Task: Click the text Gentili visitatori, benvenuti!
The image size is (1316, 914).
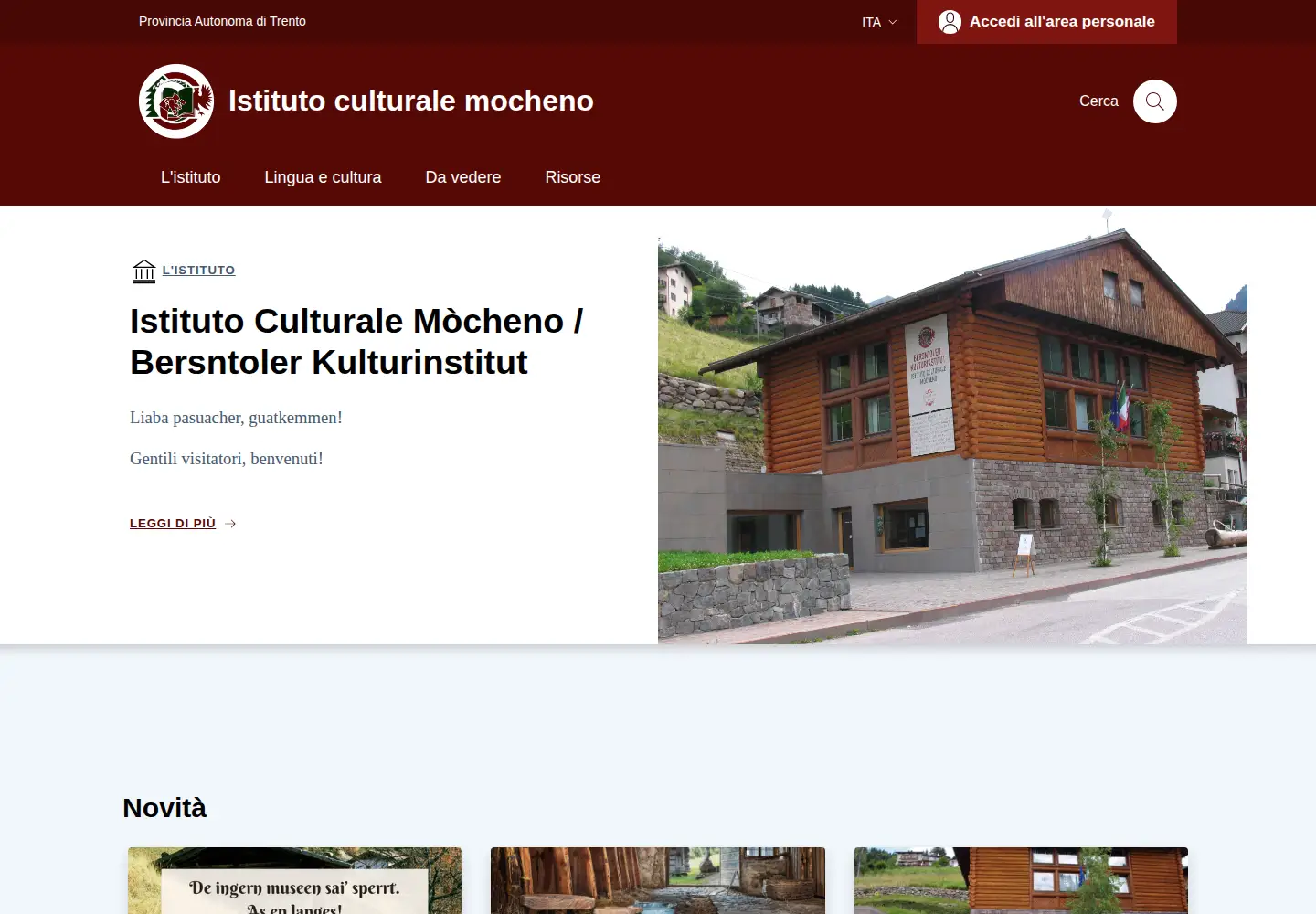Action: click(x=227, y=459)
